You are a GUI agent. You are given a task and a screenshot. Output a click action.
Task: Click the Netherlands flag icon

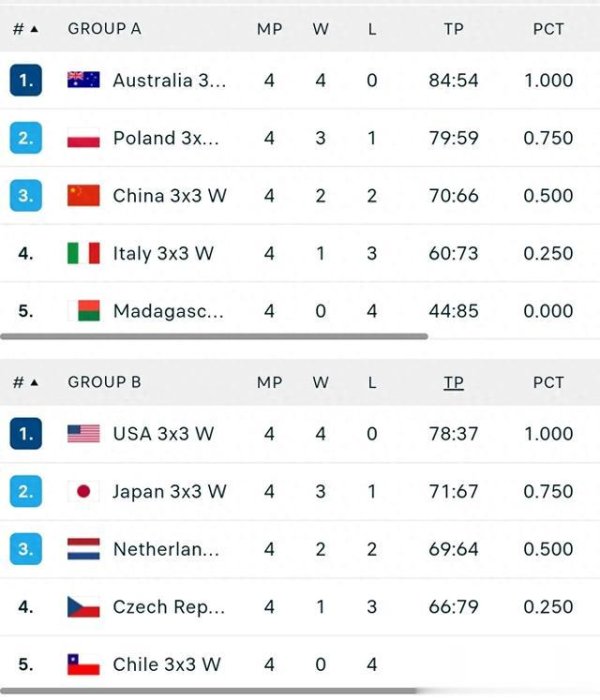[83, 549]
